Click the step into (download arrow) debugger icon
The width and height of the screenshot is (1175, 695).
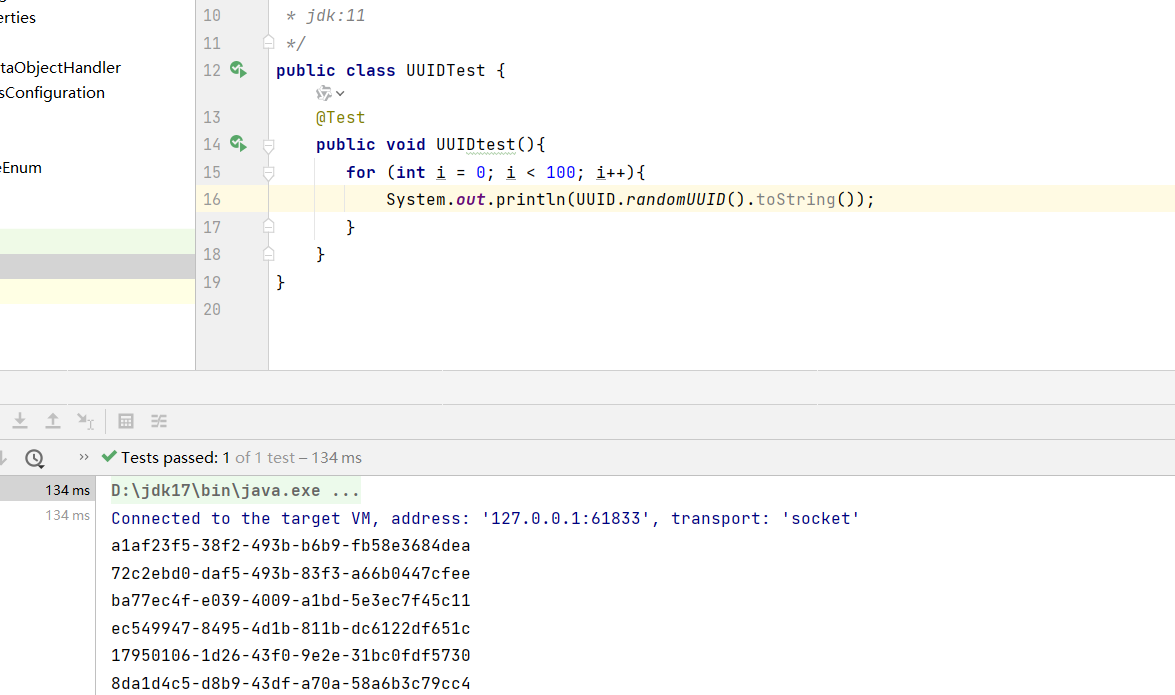pyautogui.click(x=20, y=421)
